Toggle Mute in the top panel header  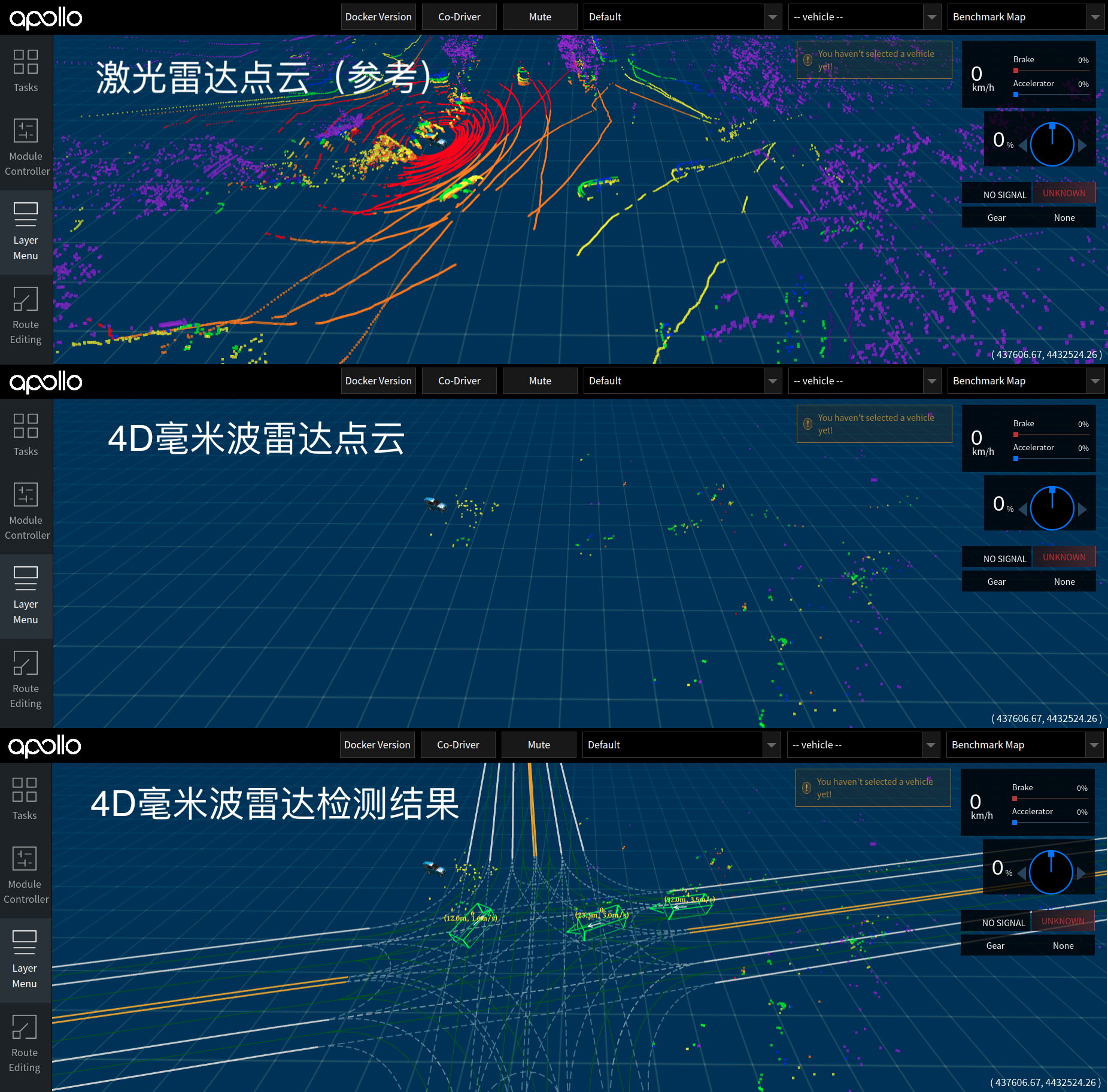(540, 17)
